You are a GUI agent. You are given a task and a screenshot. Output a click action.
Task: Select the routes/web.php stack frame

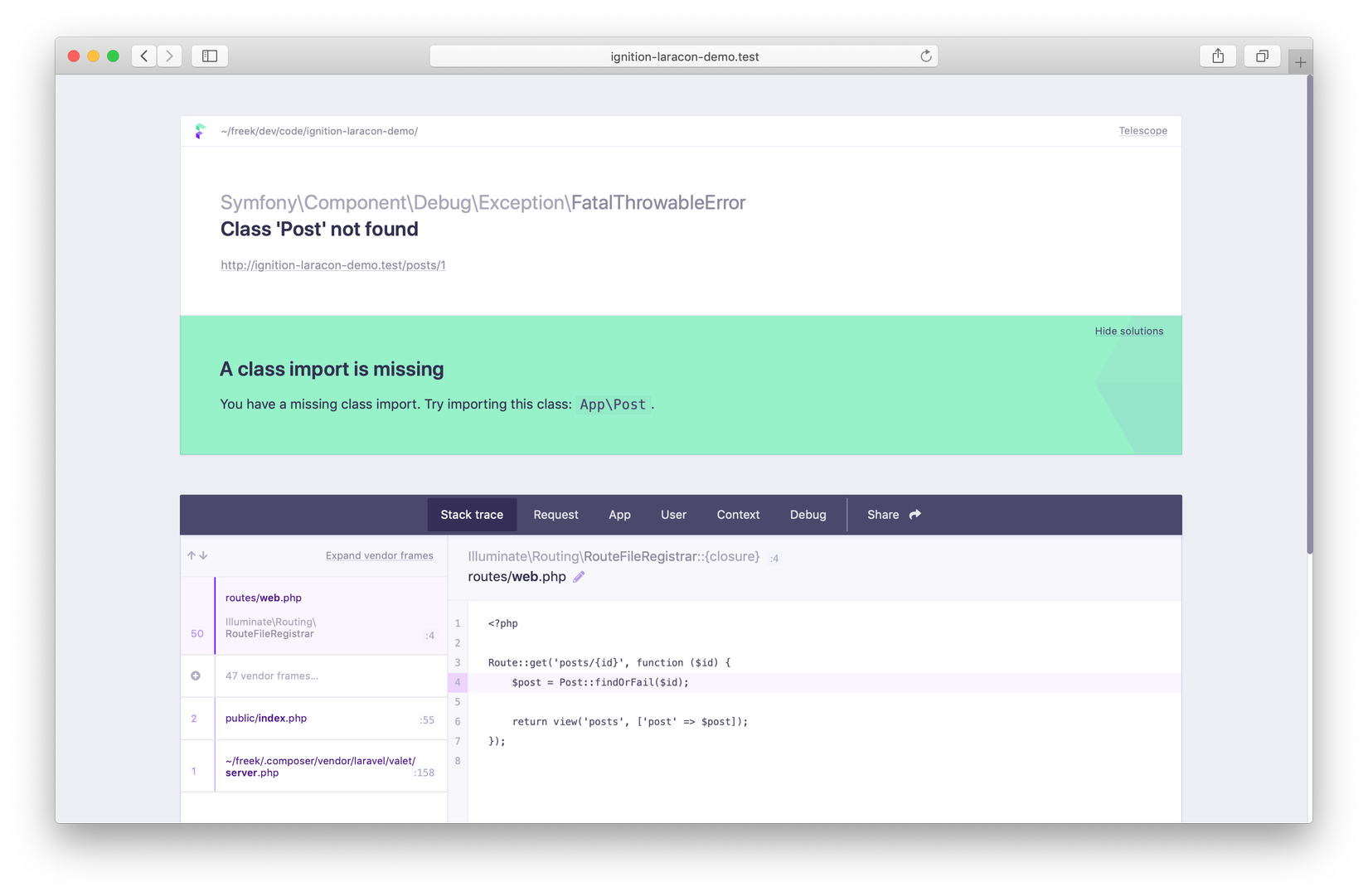tap(314, 616)
